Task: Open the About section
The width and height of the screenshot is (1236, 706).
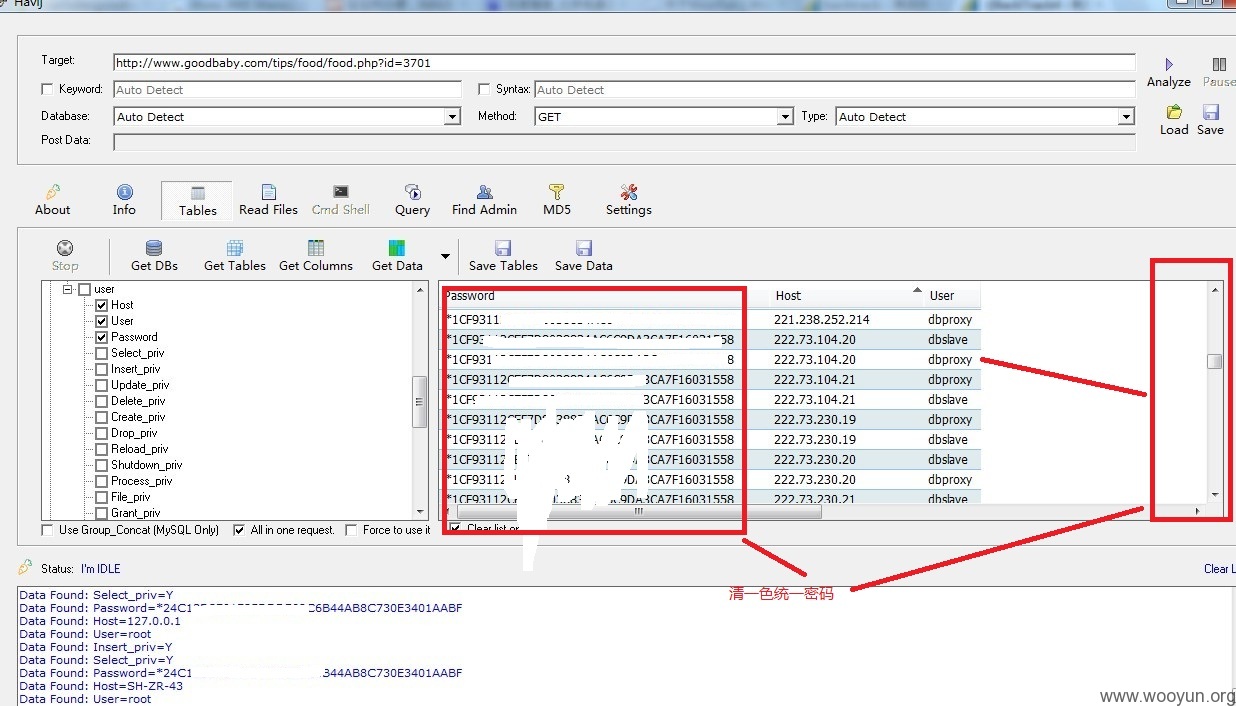Action: [53, 200]
